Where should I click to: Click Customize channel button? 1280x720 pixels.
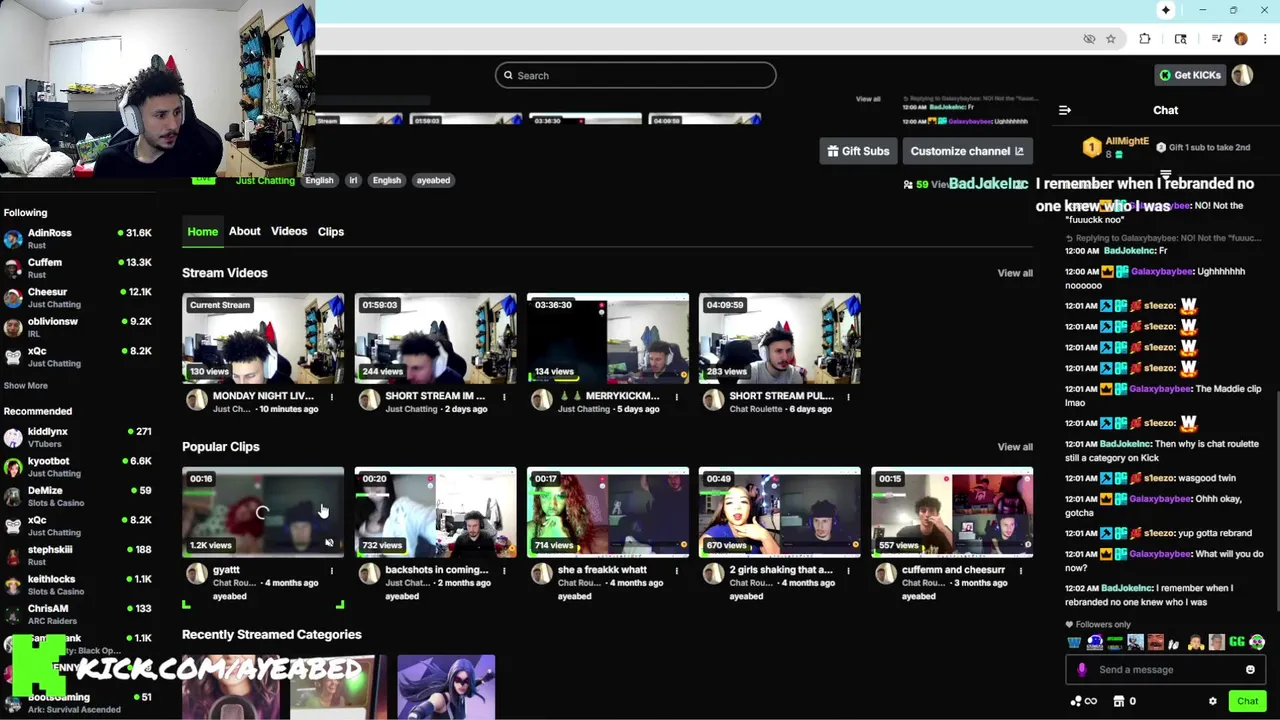click(967, 151)
